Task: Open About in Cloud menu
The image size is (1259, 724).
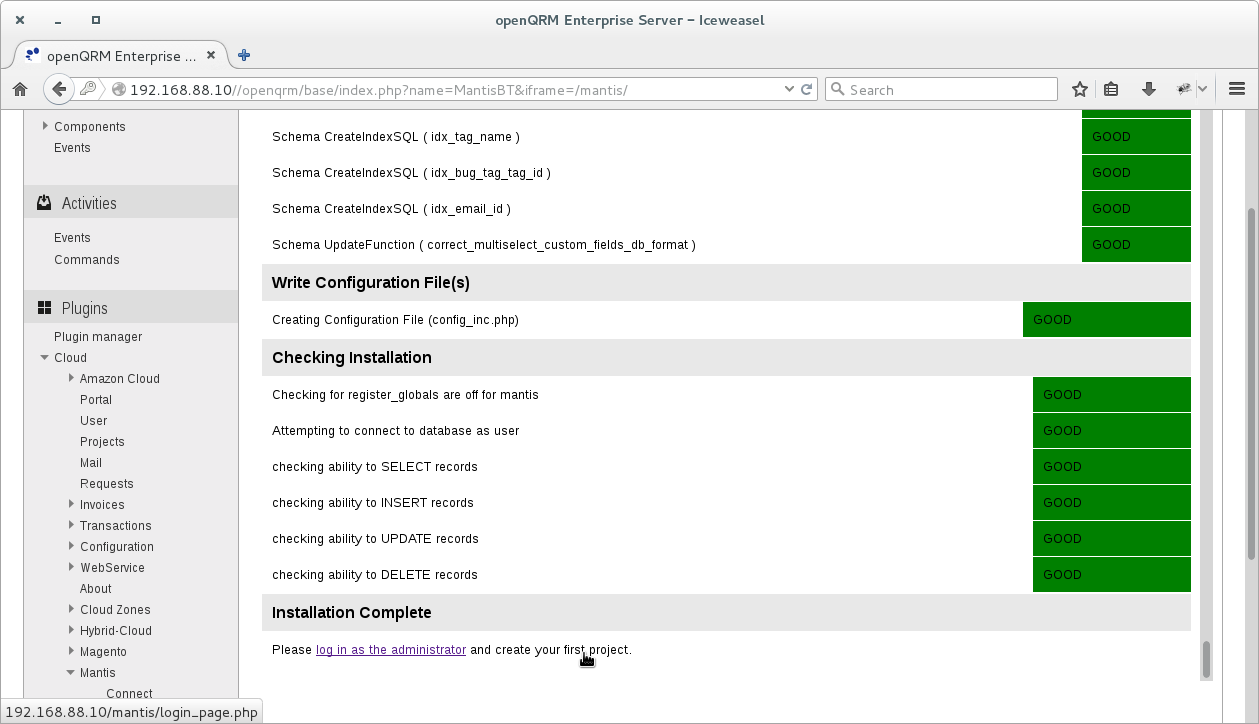Action: [96, 589]
